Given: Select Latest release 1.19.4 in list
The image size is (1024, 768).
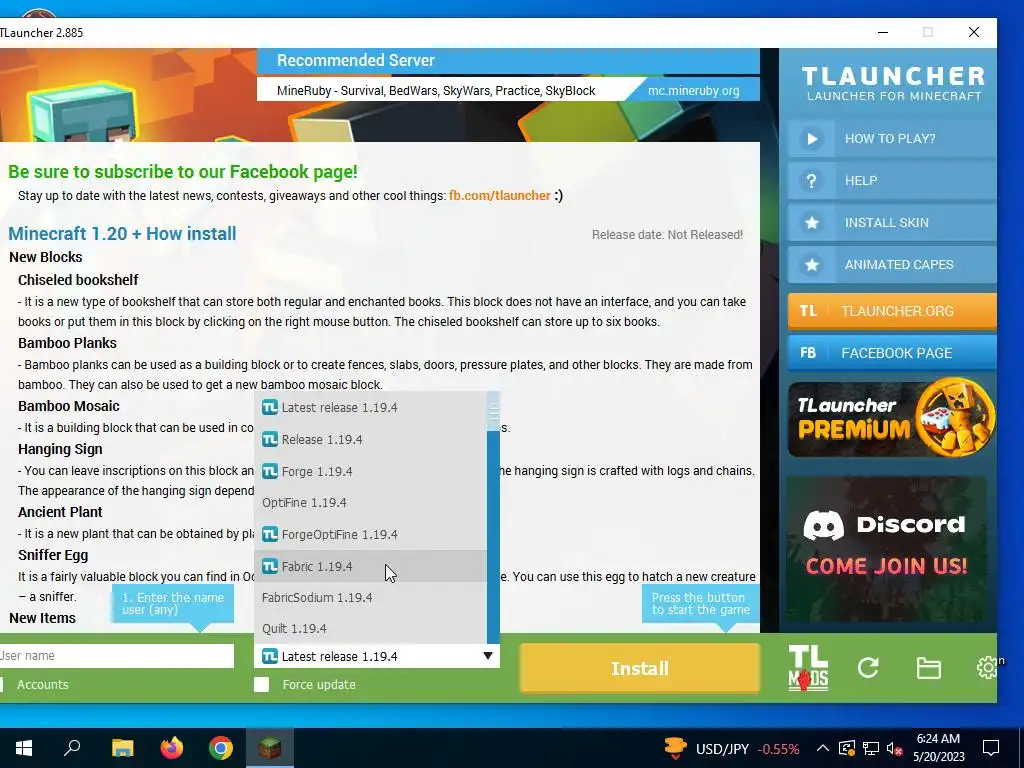Looking at the screenshot, I should click(370, 408).
